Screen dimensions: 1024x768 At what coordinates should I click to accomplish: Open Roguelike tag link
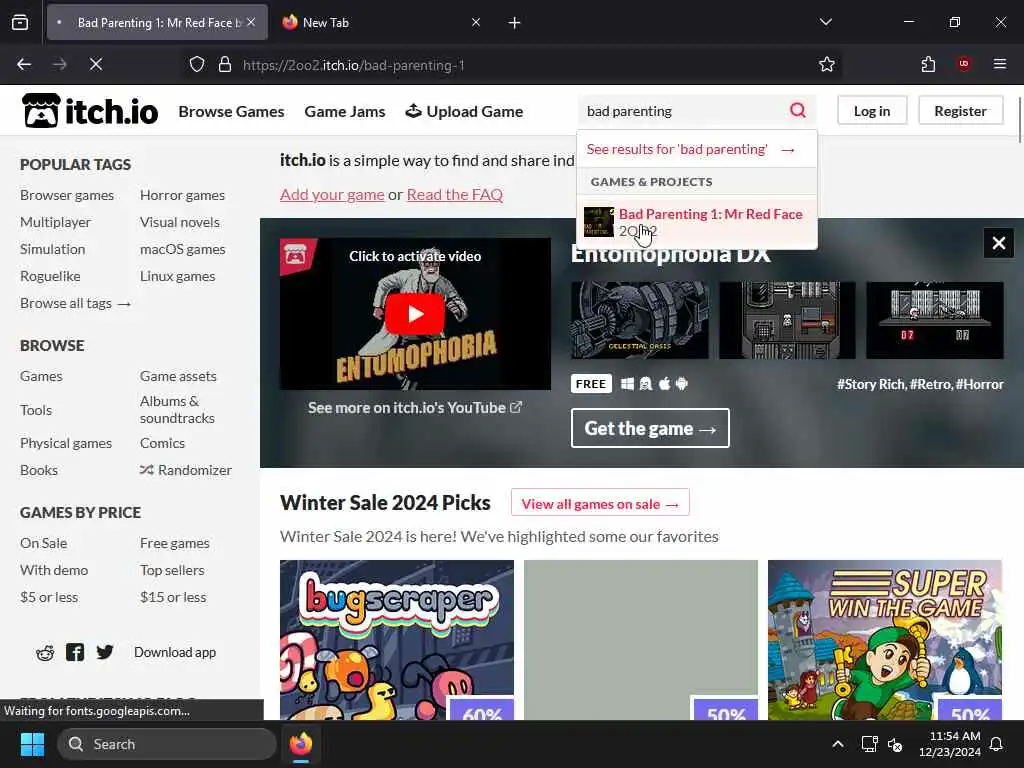[50, 276]
